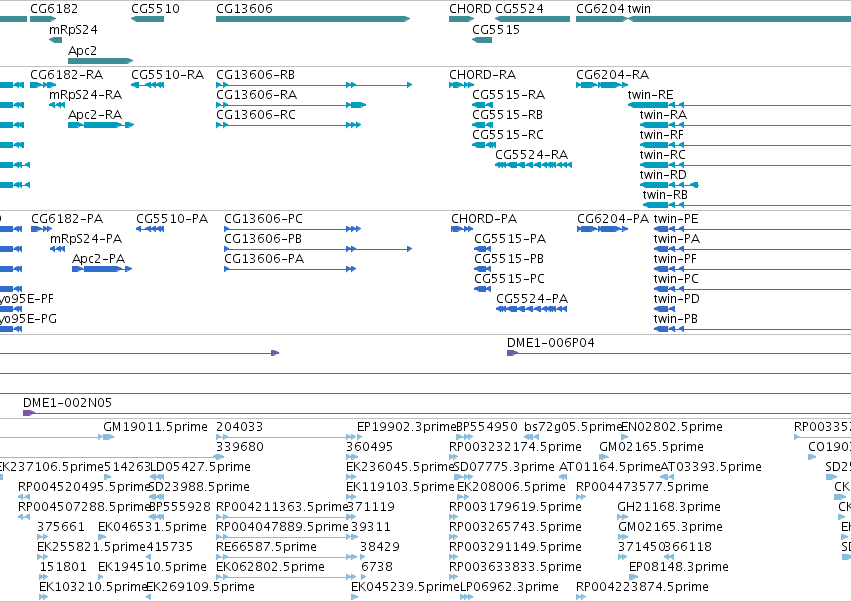Screen dimensions: 851x602
Task: Select the CG5524 gene label
Action: click(519, 9)
